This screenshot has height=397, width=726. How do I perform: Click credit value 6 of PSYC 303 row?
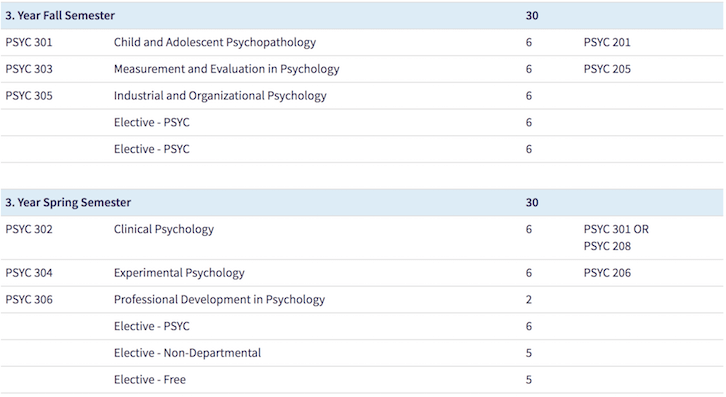pos(529,69)
